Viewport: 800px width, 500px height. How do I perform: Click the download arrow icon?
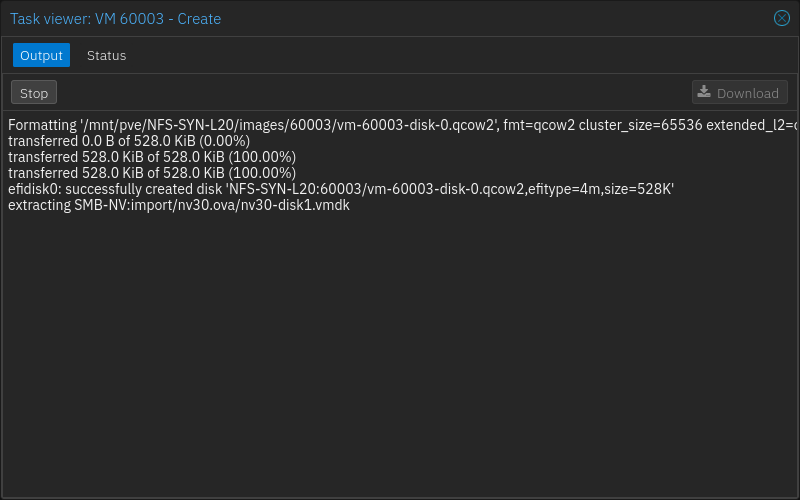pyautogui.click(x=704, y=92)
